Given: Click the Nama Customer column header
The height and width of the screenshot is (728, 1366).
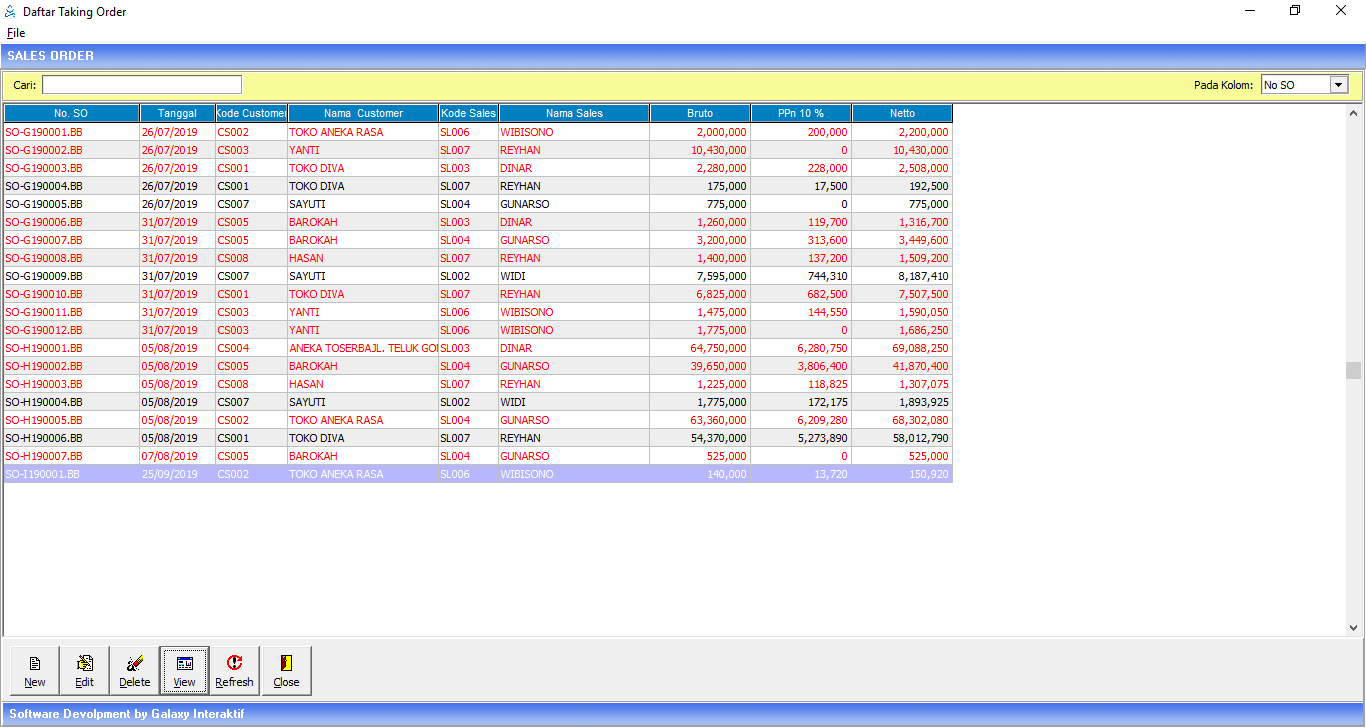Looking at the screenshot, I should (363, 114).
